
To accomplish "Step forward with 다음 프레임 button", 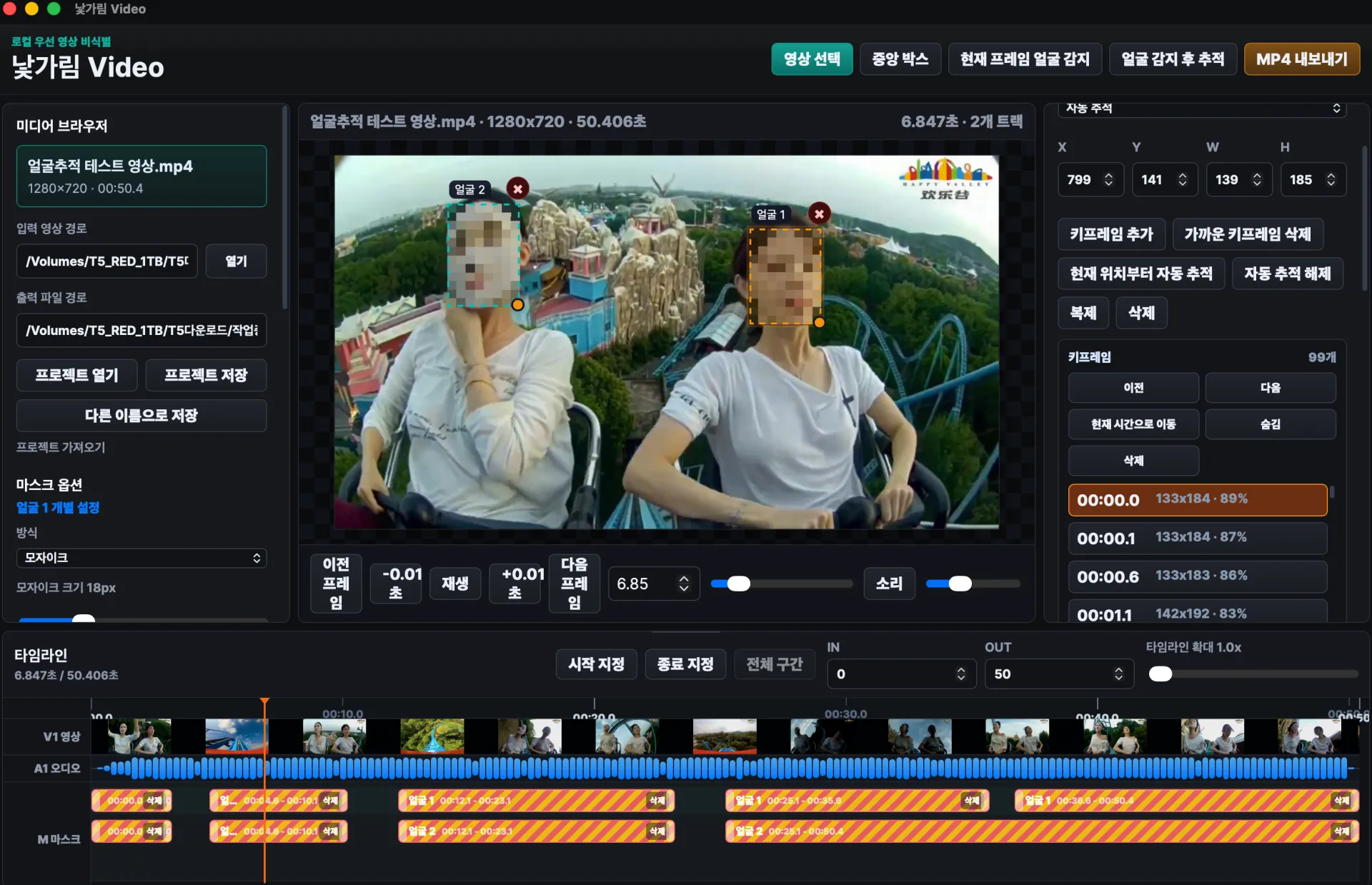I will [574, 584].
